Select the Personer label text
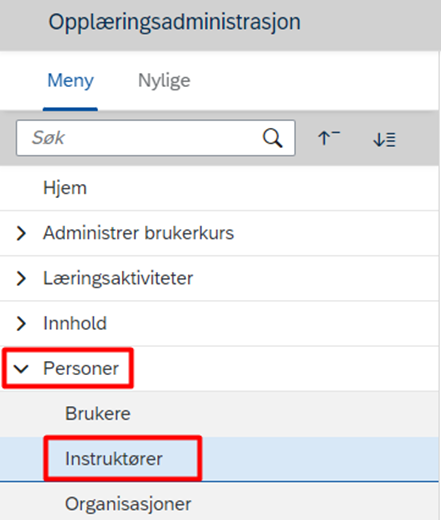This screenshot has width=441, height=520. [81, 369]
